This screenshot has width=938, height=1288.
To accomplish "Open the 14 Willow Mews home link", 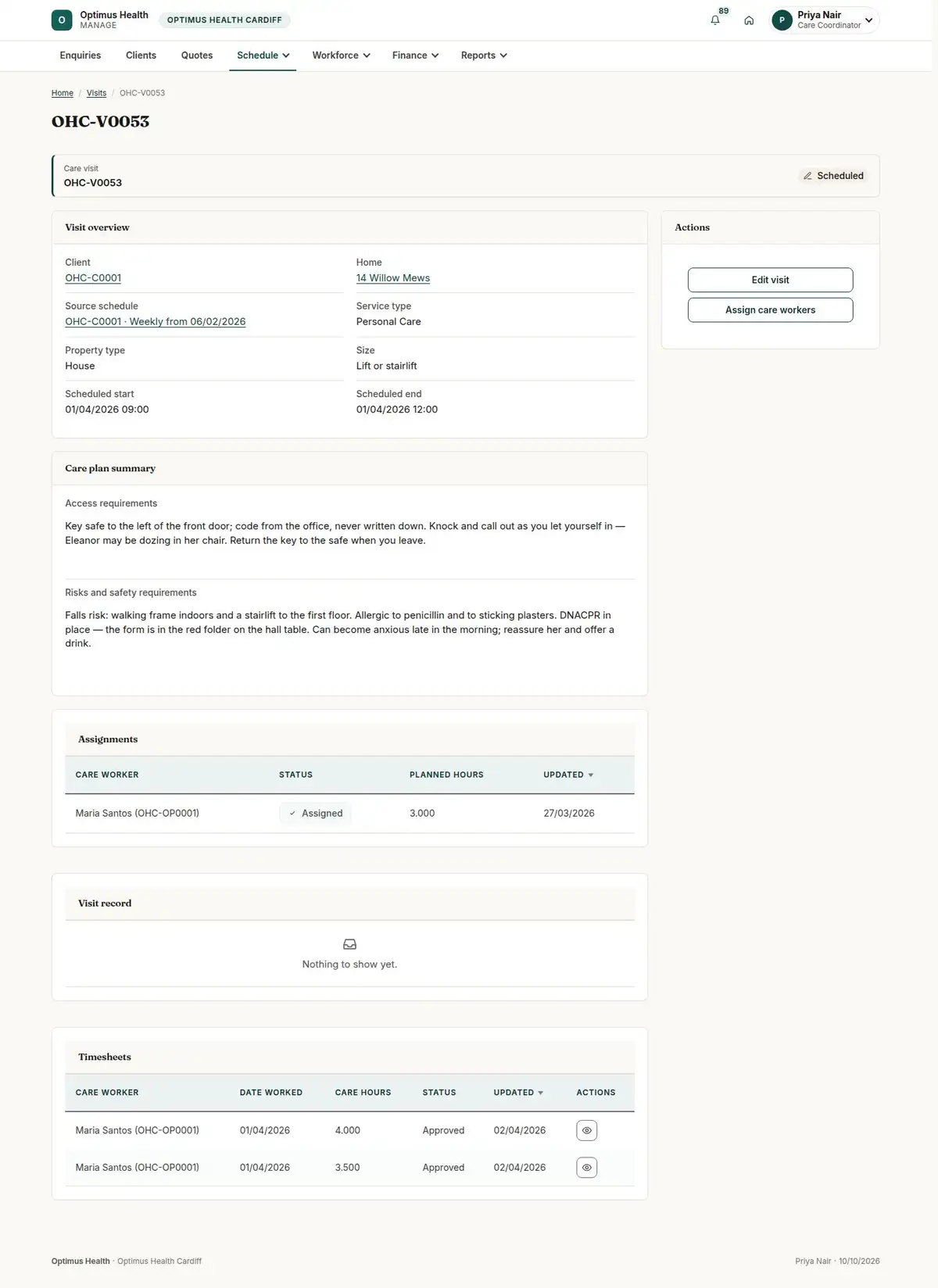I will coord(393,278).
